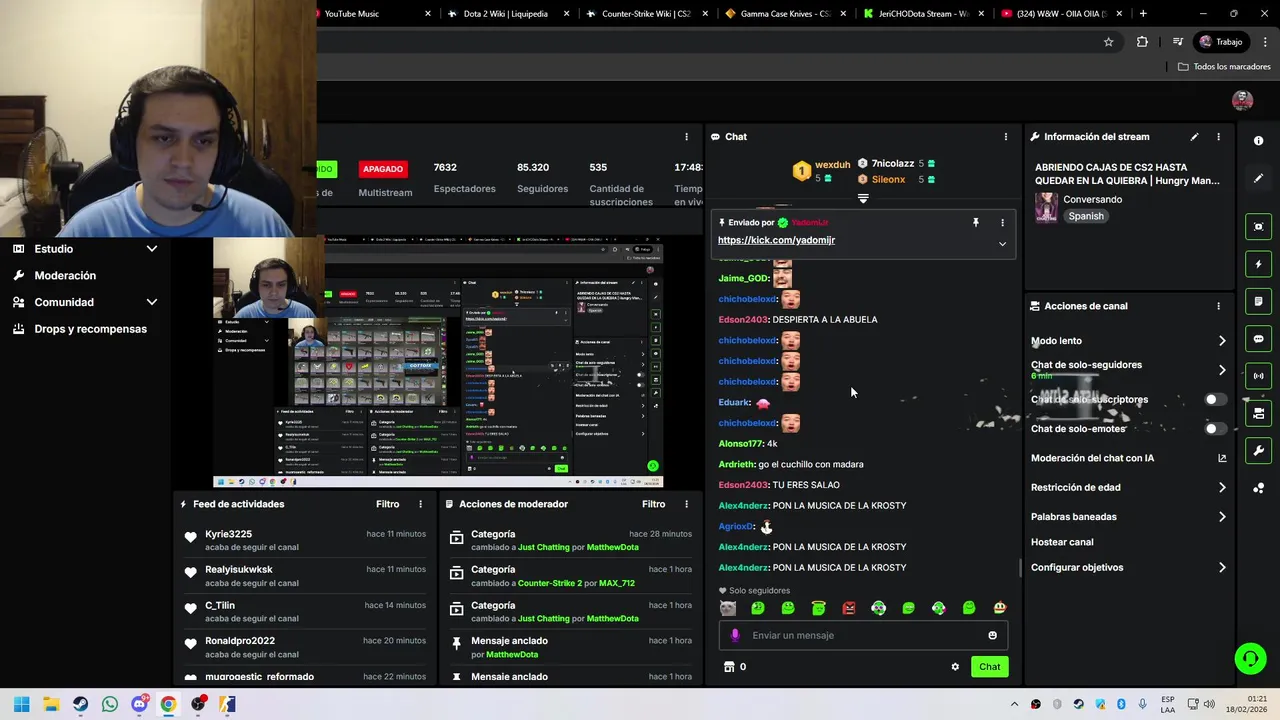Open WhatsApp from the taskbar
Screen dimensions: 1280x720
click(110, 704)
